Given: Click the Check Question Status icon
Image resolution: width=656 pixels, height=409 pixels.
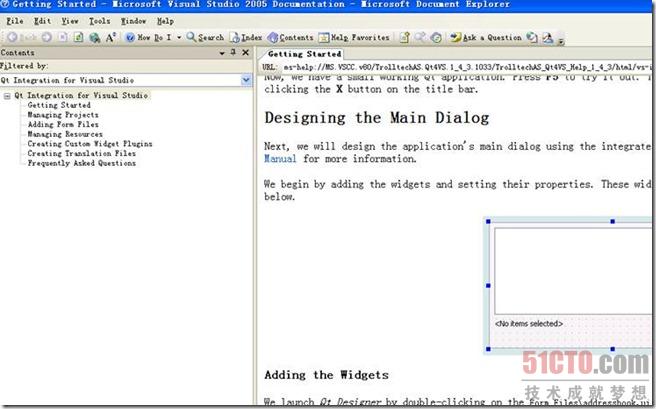Looking at the screenshot, I should click(532, 37).
